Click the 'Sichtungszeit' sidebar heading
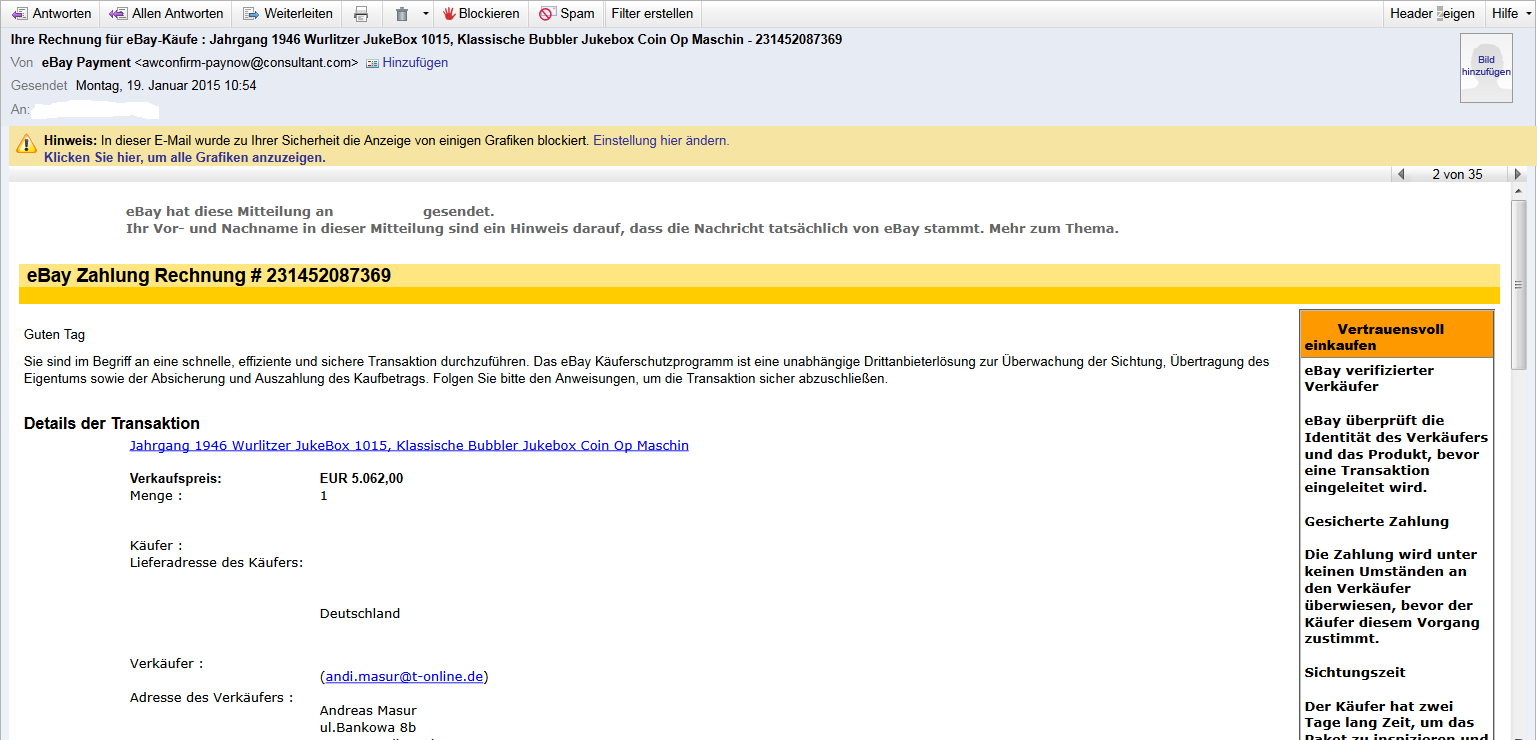Screen dimensions: 1537x740 (1353, 672)
